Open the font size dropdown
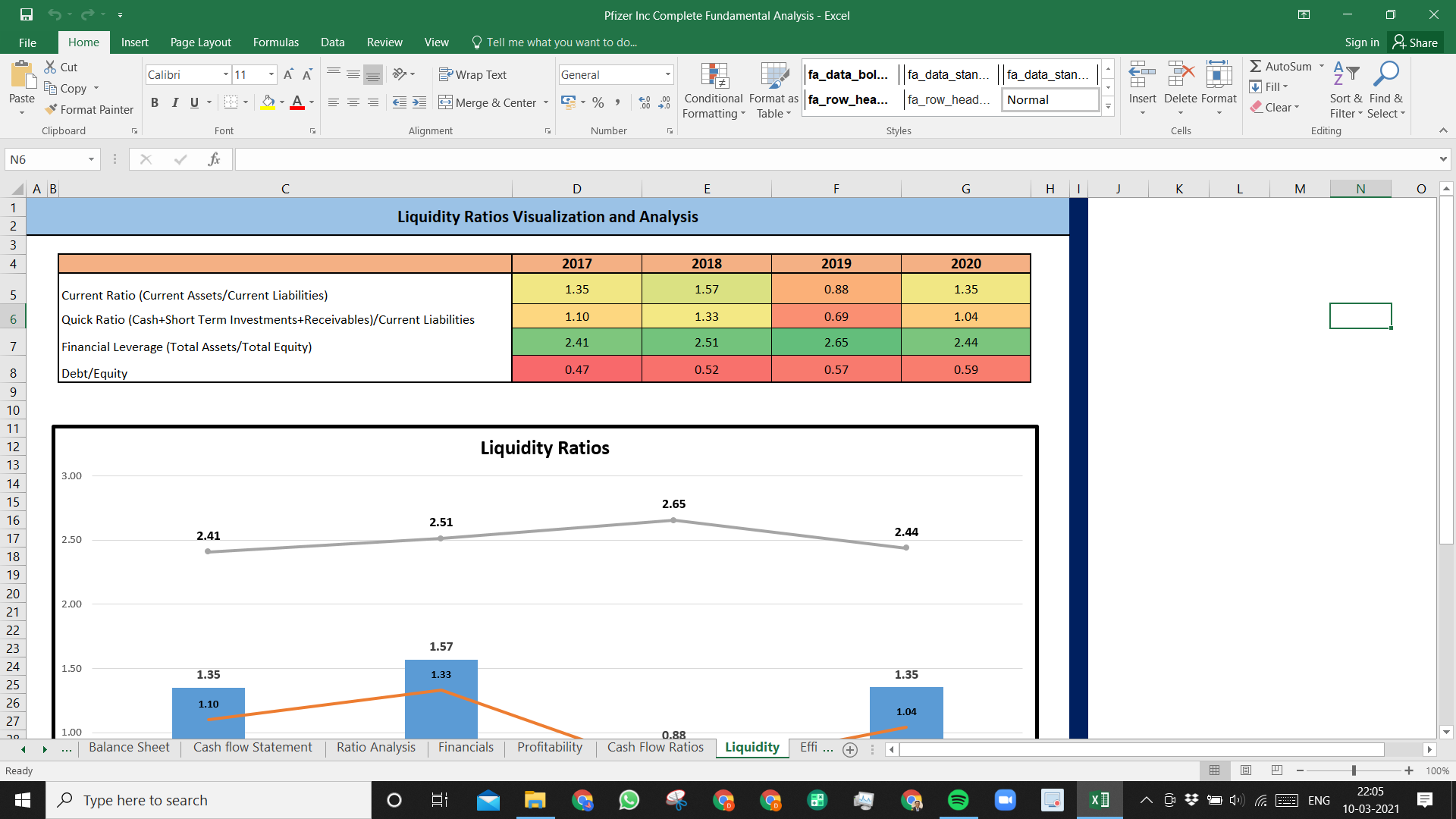 click(x=271, y=74)
